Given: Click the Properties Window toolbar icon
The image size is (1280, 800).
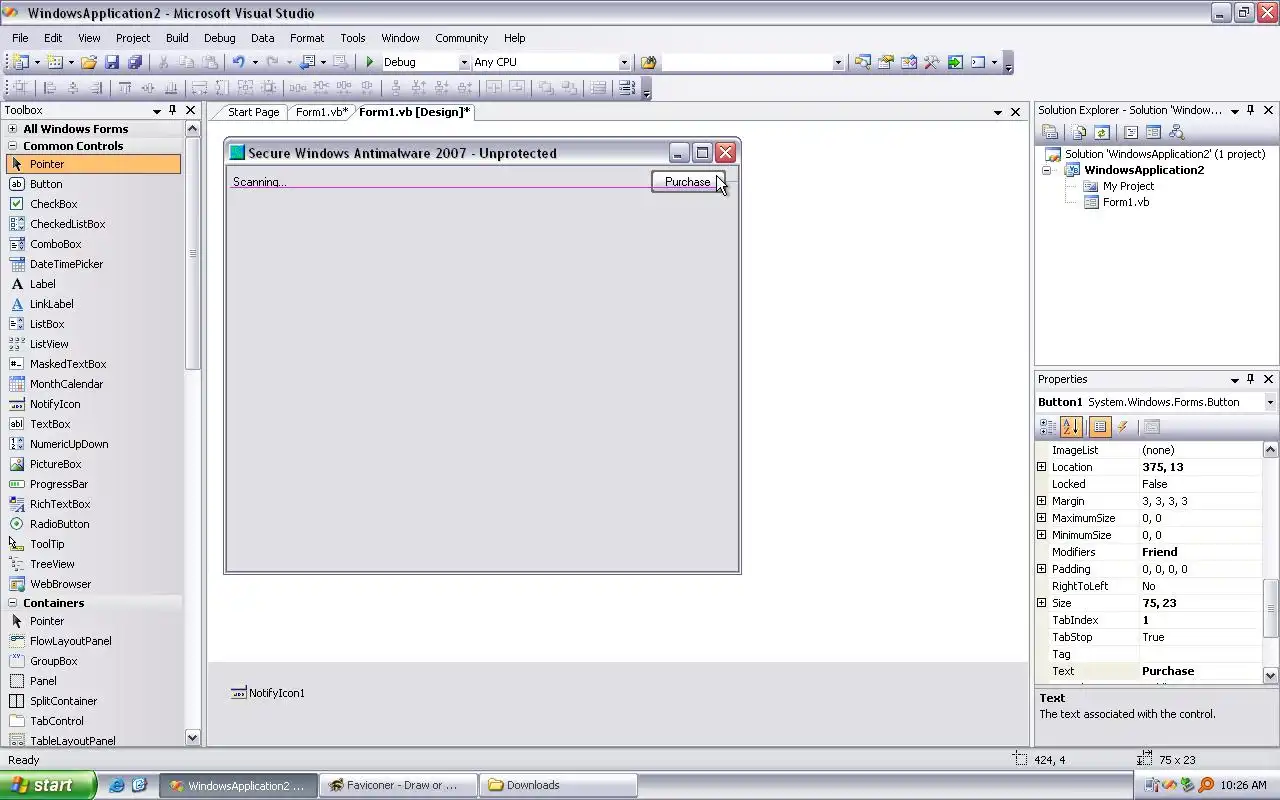Looking at the screenshot, I should click(886, 62).
